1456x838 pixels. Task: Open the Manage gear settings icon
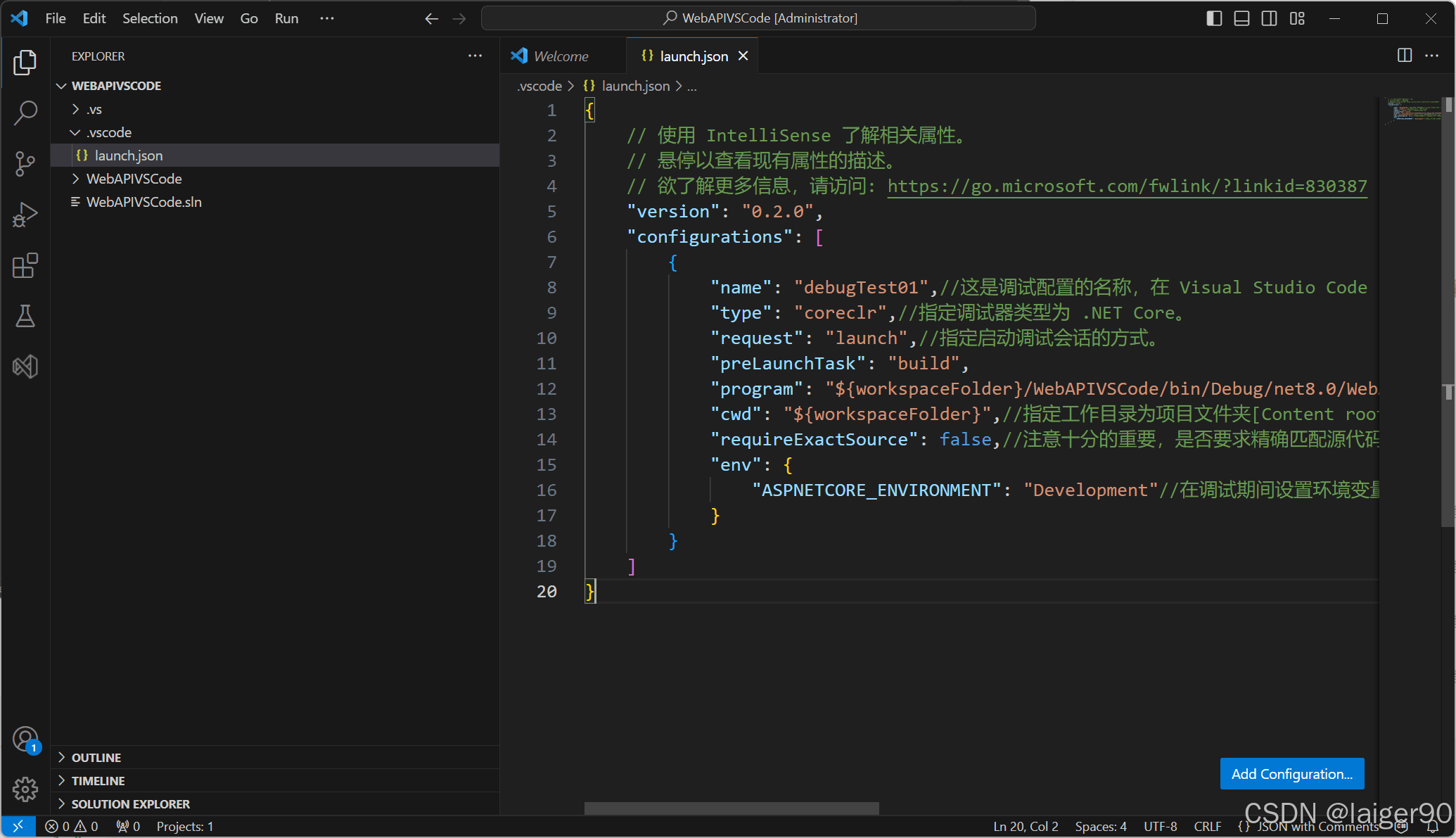point(25,789)
